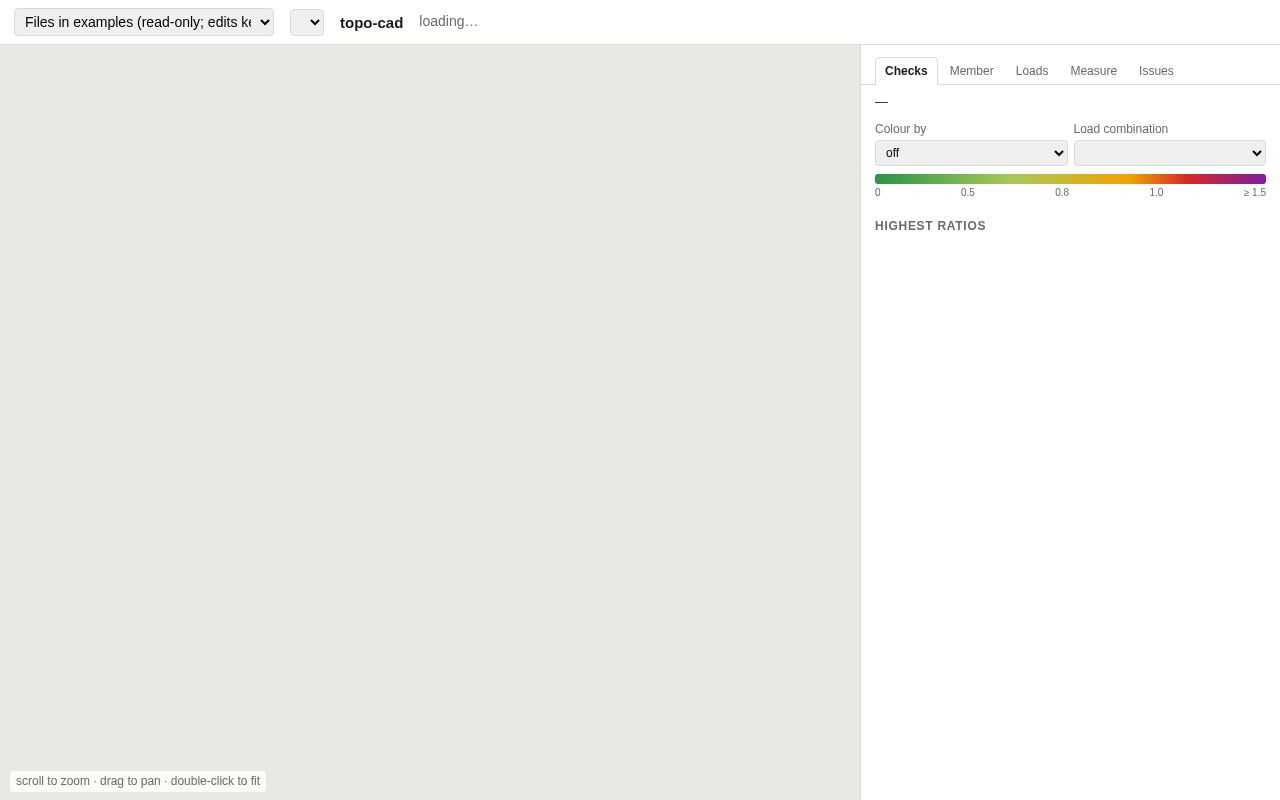The width and height of the screenshot is (1280, 800).
Task: Switch to the Member tab
Action: point(972,71)
